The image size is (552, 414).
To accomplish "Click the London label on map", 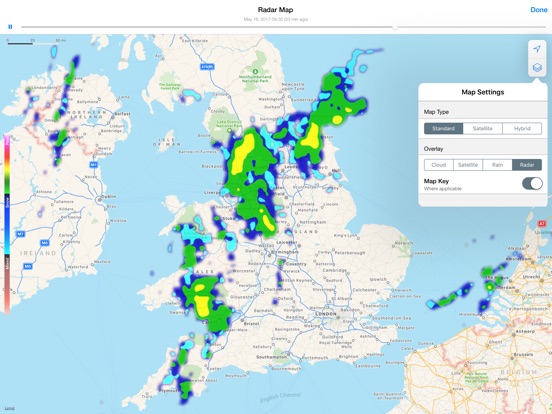I will click(326, 313).
